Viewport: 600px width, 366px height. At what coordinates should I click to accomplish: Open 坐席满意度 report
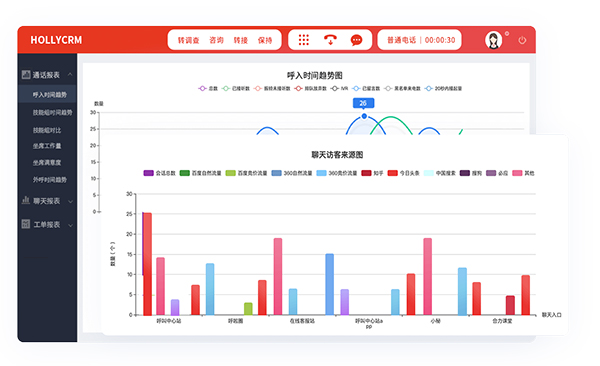[47, 162]
